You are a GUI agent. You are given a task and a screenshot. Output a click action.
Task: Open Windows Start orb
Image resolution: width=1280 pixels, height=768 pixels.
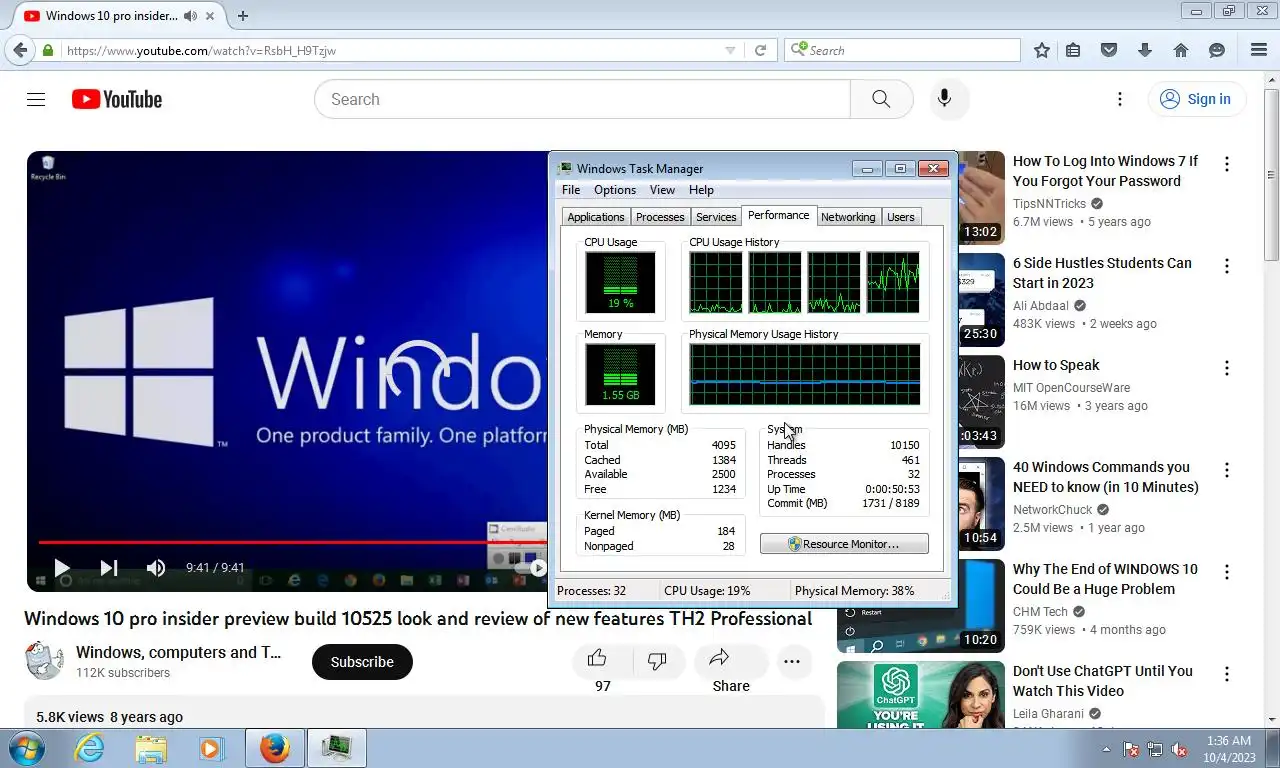[26, 748]
